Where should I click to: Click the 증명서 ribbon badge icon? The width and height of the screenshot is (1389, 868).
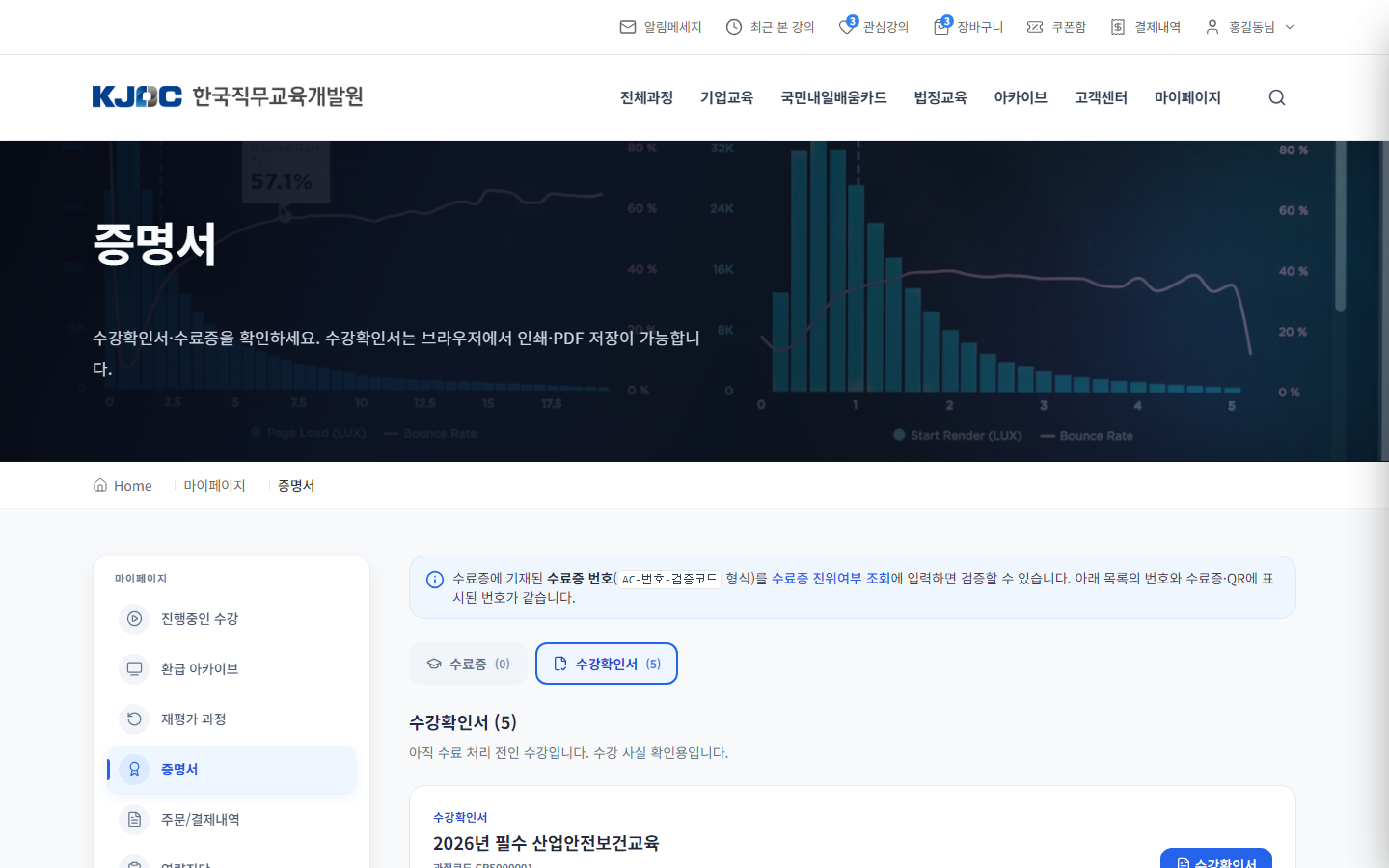tap(134, 769)
